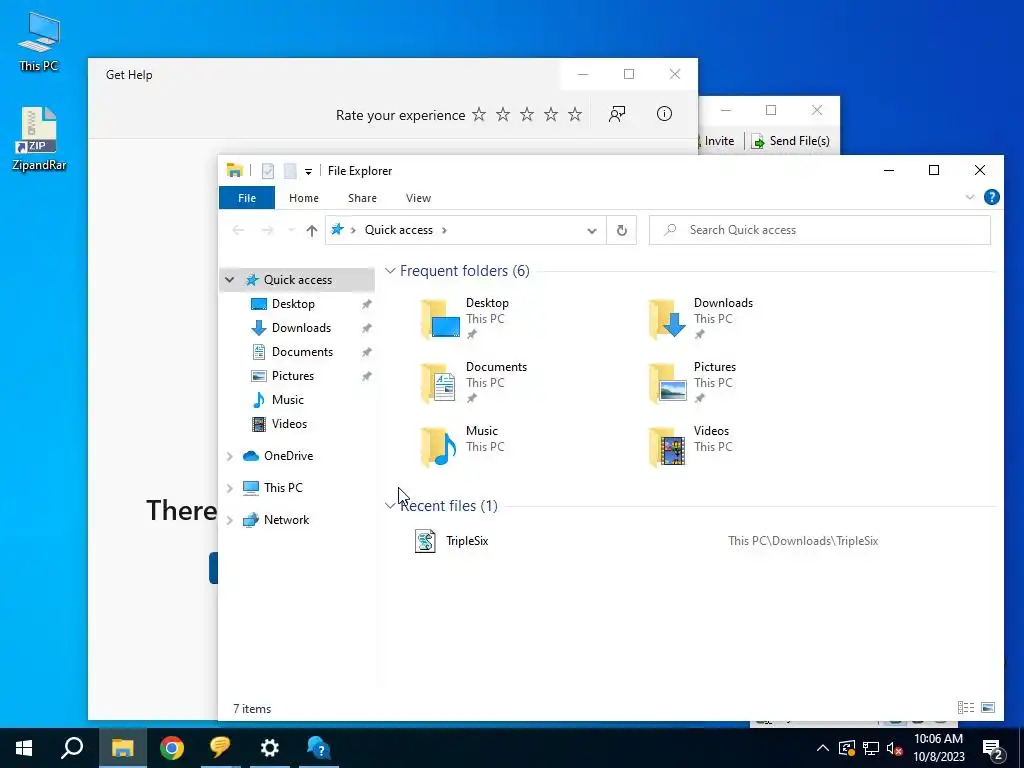This screenshot has height=768, width=1024.
Task: Go up one level with the up arrow
Action: (x=312, y=231)
